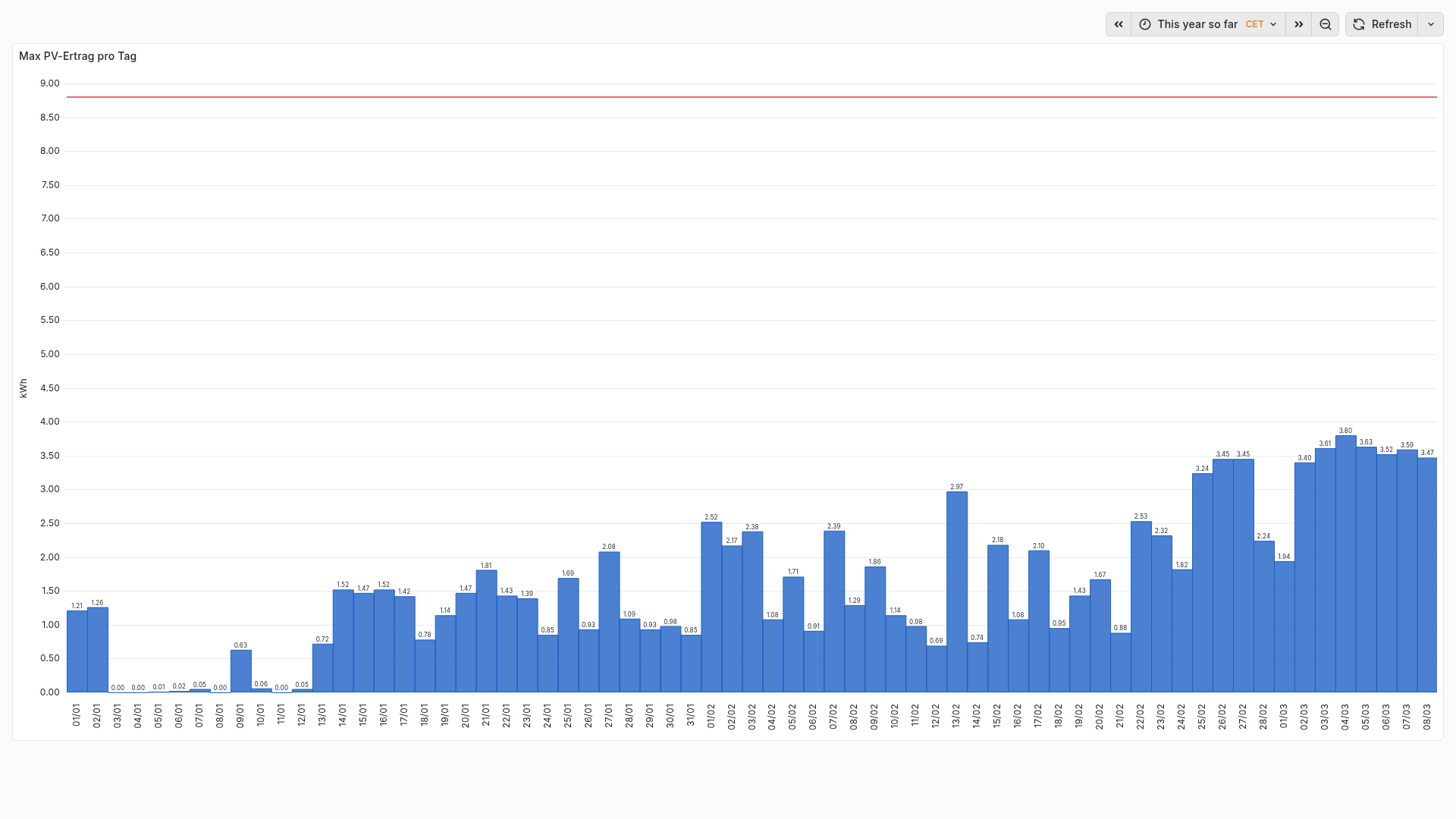Click the zoom out magnifier icon
Viewport: 1456px width, 819px height.
coord(1325,24)
